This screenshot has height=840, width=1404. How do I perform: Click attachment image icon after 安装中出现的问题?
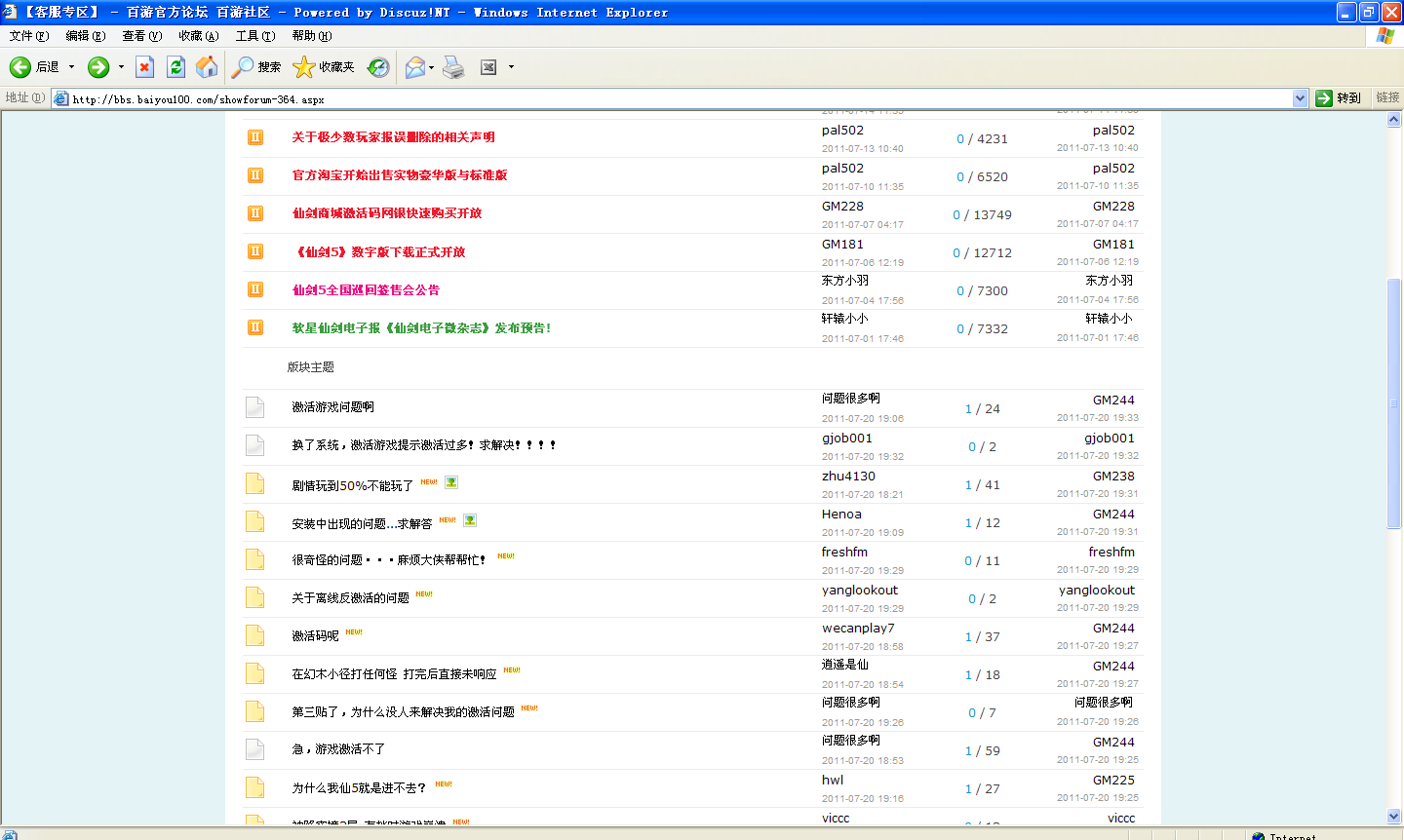pos(470,520)
